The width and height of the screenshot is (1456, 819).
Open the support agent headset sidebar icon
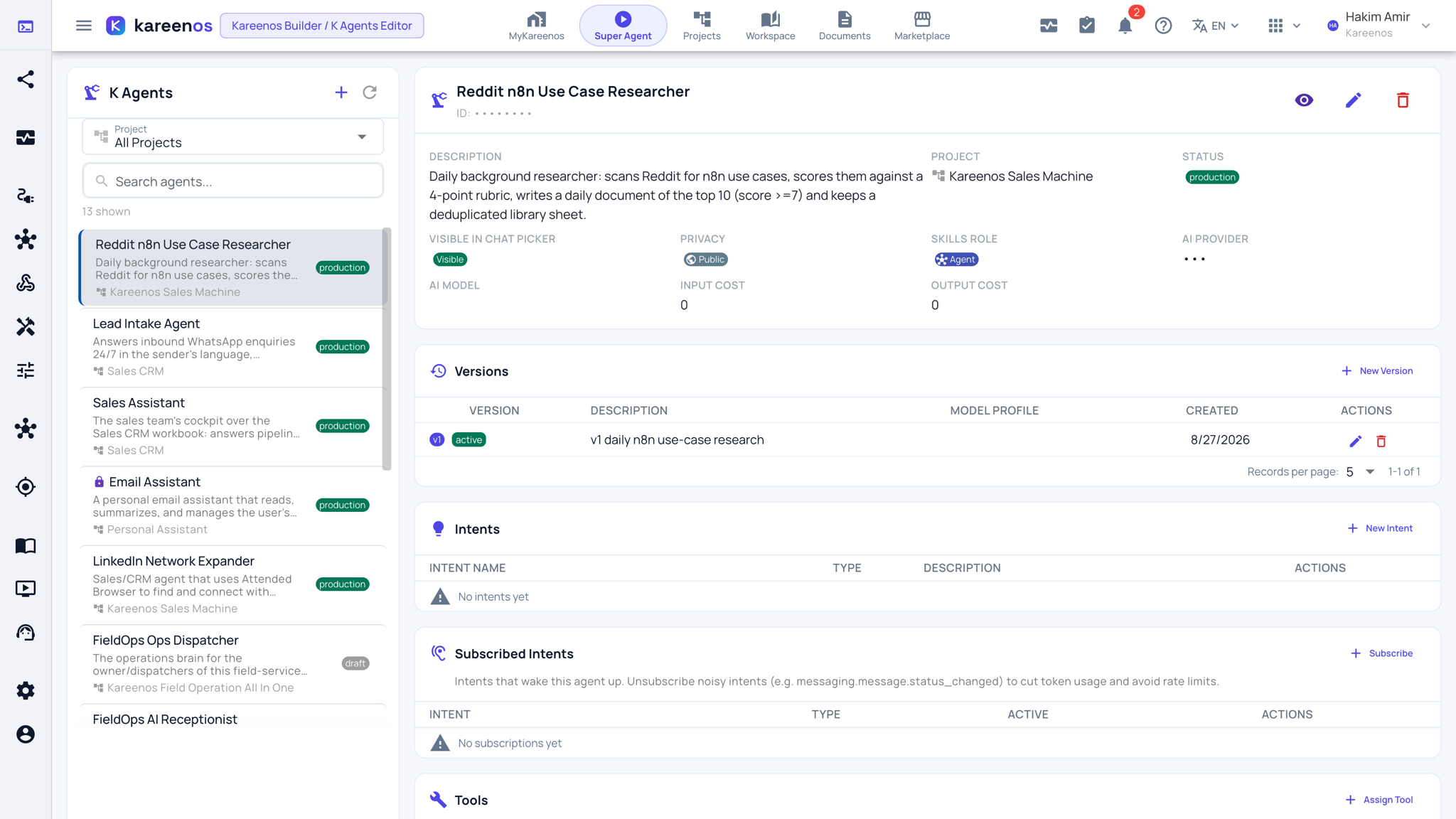26,633
